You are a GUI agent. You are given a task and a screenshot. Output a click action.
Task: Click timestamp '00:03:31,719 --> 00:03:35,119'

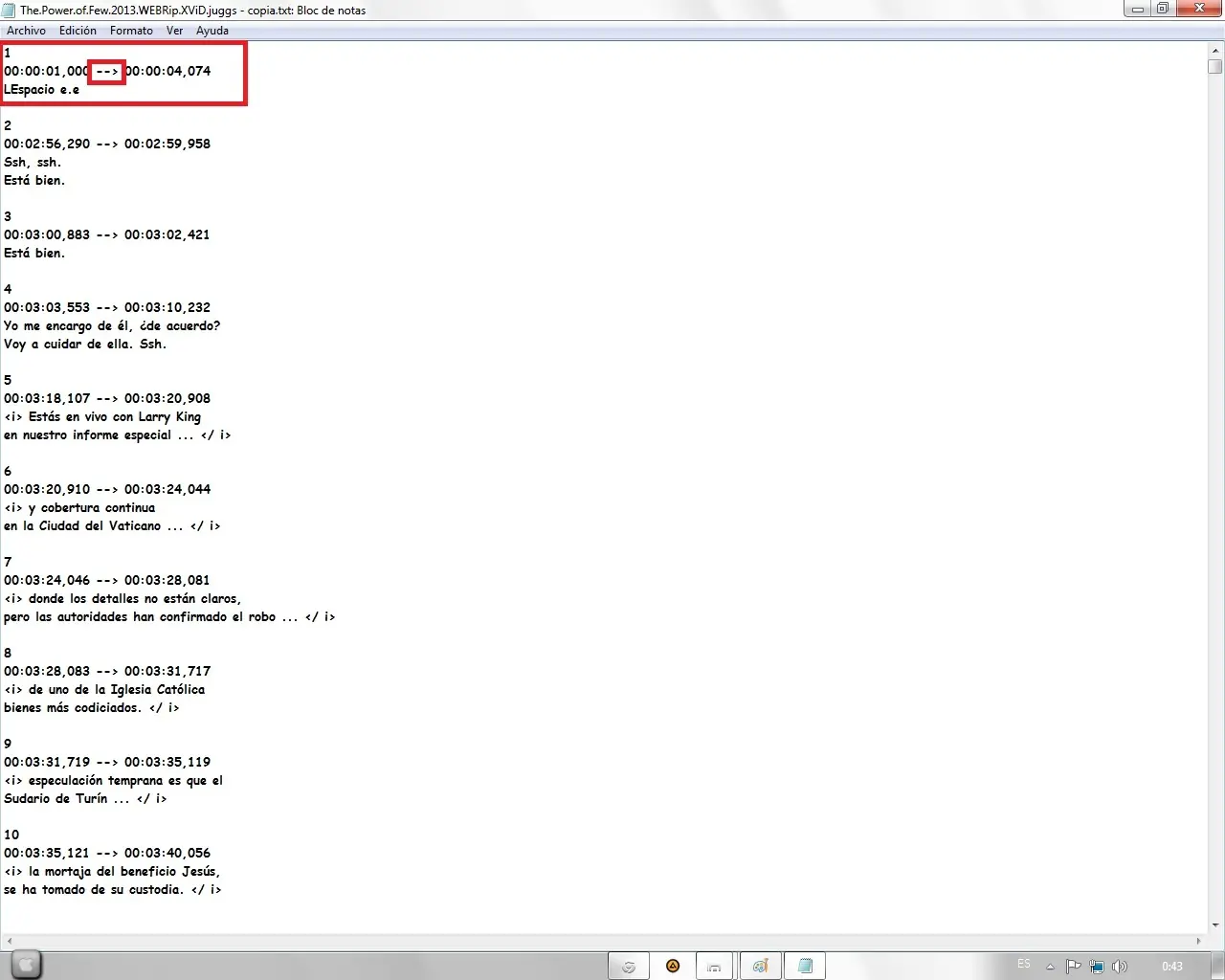pyautogui.click(x=107, y=763)
